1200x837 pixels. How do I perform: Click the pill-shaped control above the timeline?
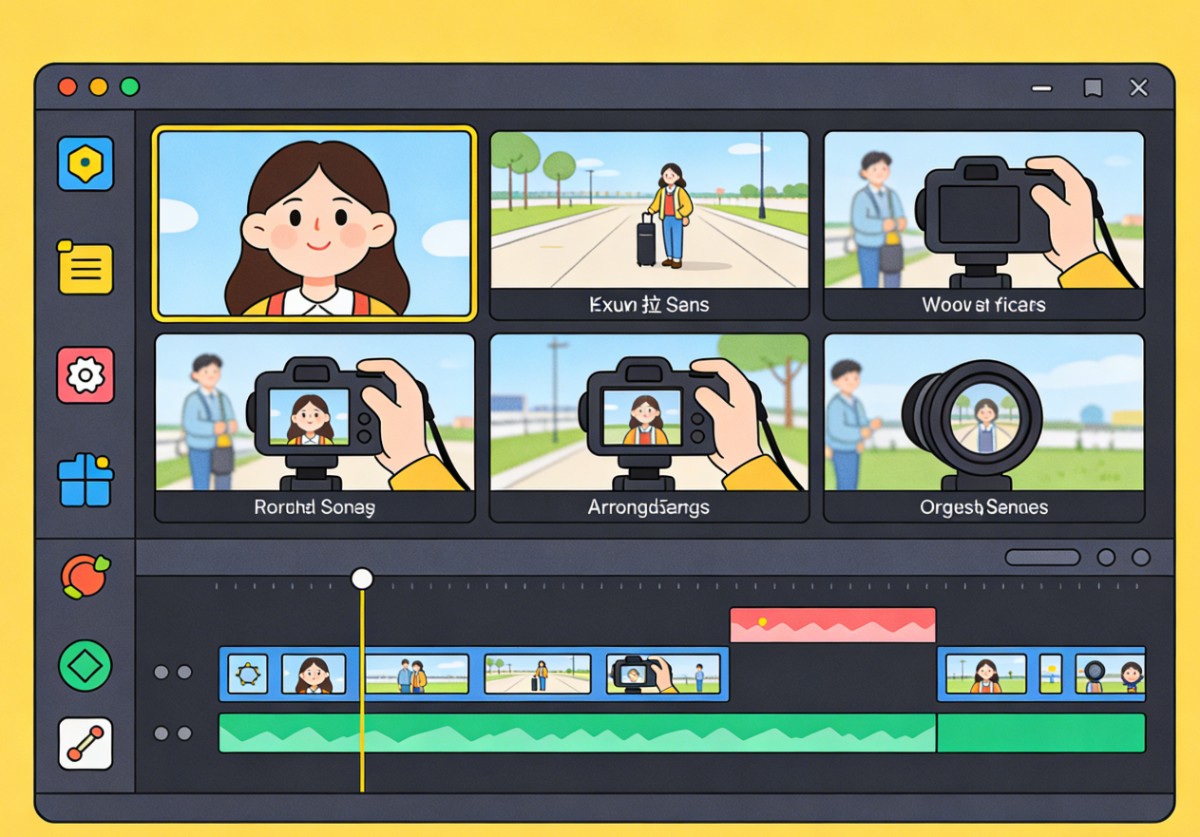click(1042, 558)
